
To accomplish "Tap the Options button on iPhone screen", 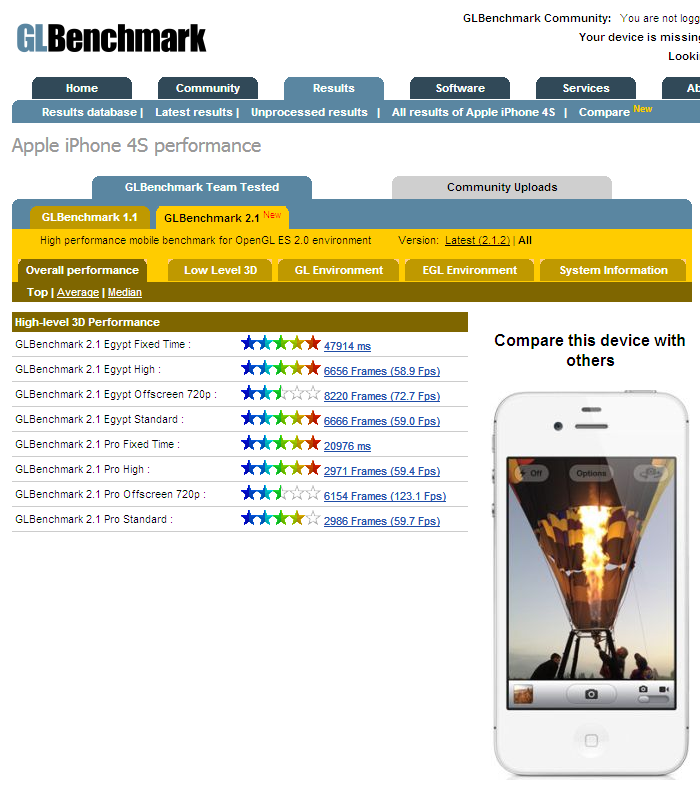I will pos(591,473).
